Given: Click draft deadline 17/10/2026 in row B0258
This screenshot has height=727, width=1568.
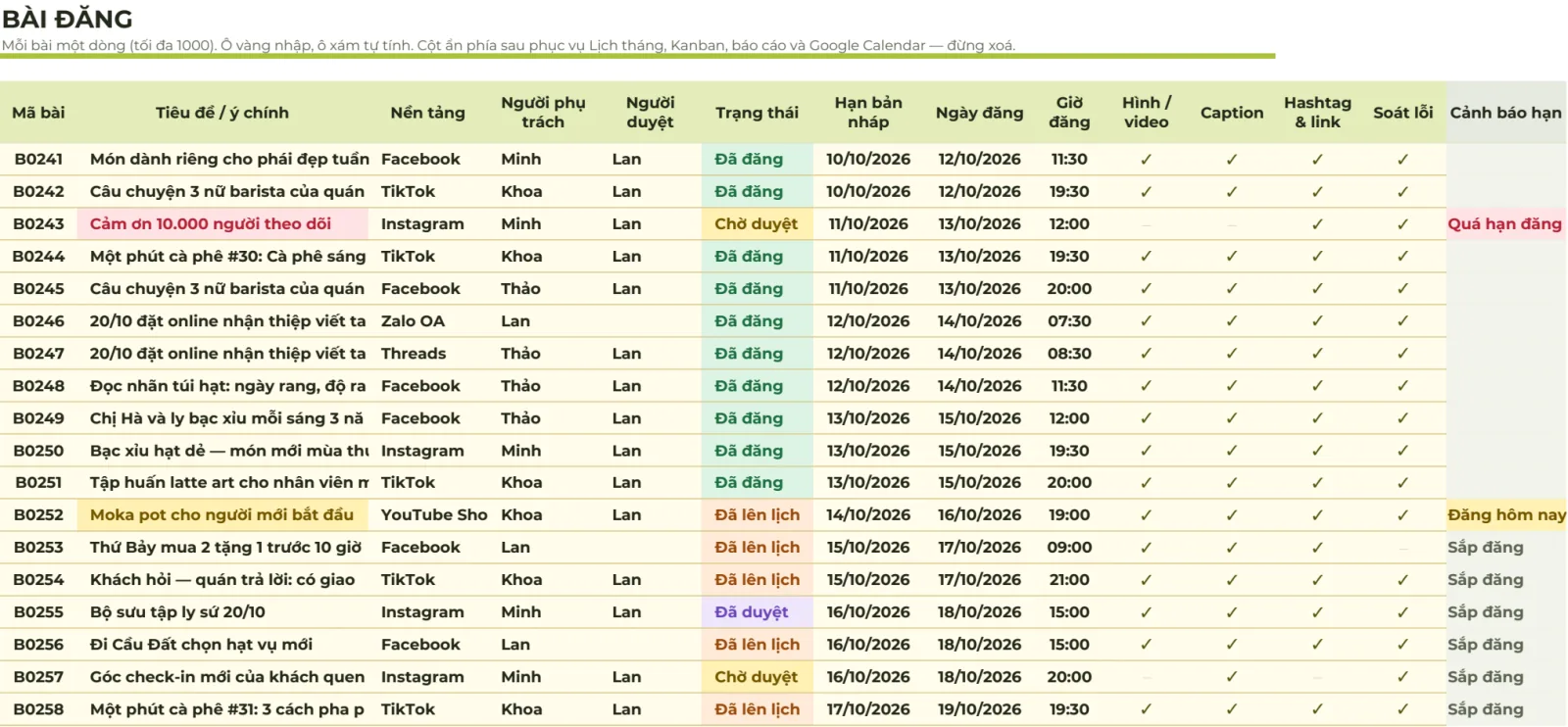Looking at the screenshot, I should [x=868, y=708].
